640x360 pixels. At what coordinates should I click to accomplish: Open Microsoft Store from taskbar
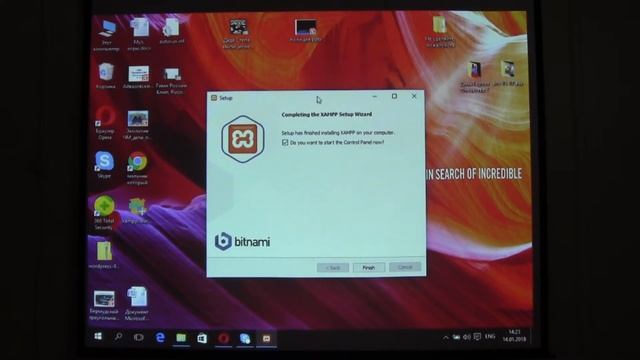click(202, 338)
